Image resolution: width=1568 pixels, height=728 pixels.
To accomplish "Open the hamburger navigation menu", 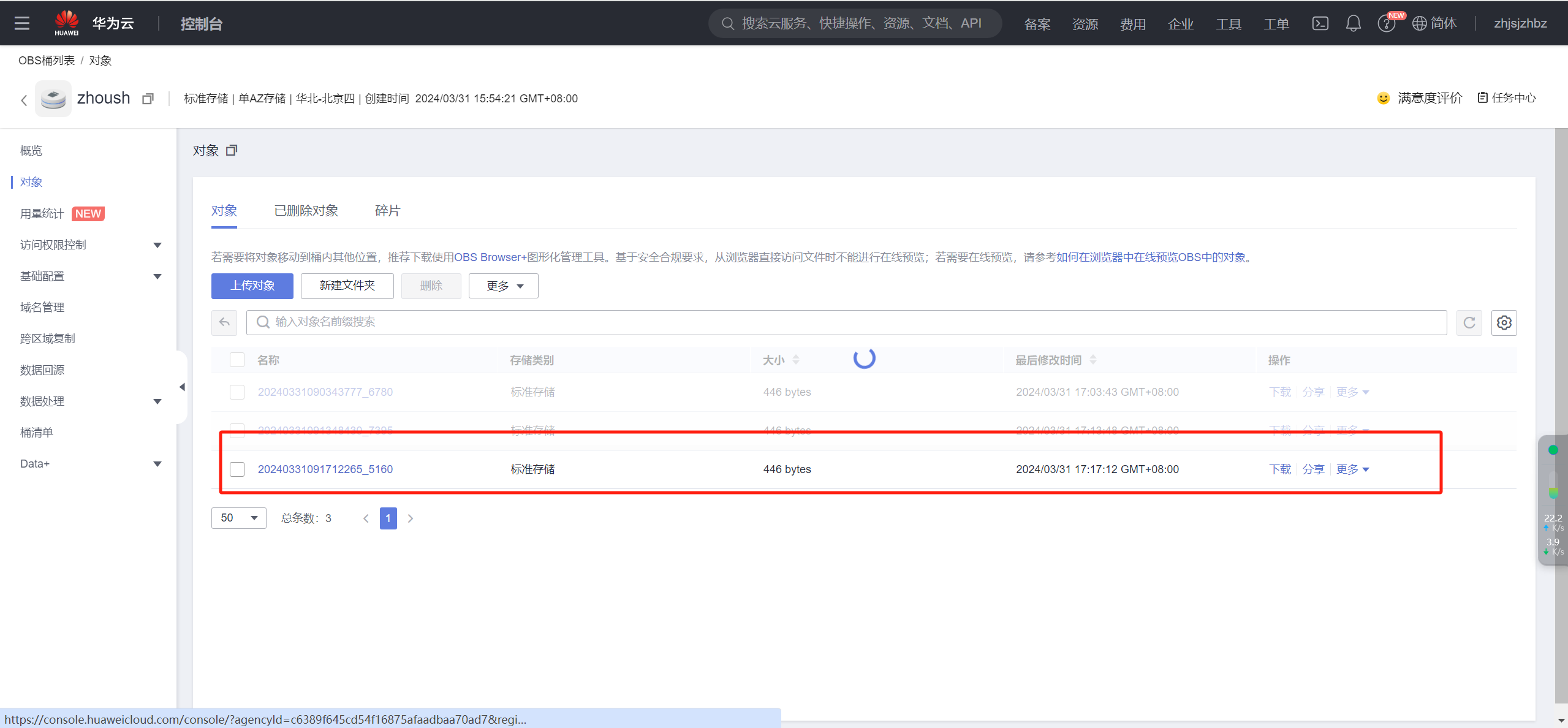I will click(x=22, y=23).
